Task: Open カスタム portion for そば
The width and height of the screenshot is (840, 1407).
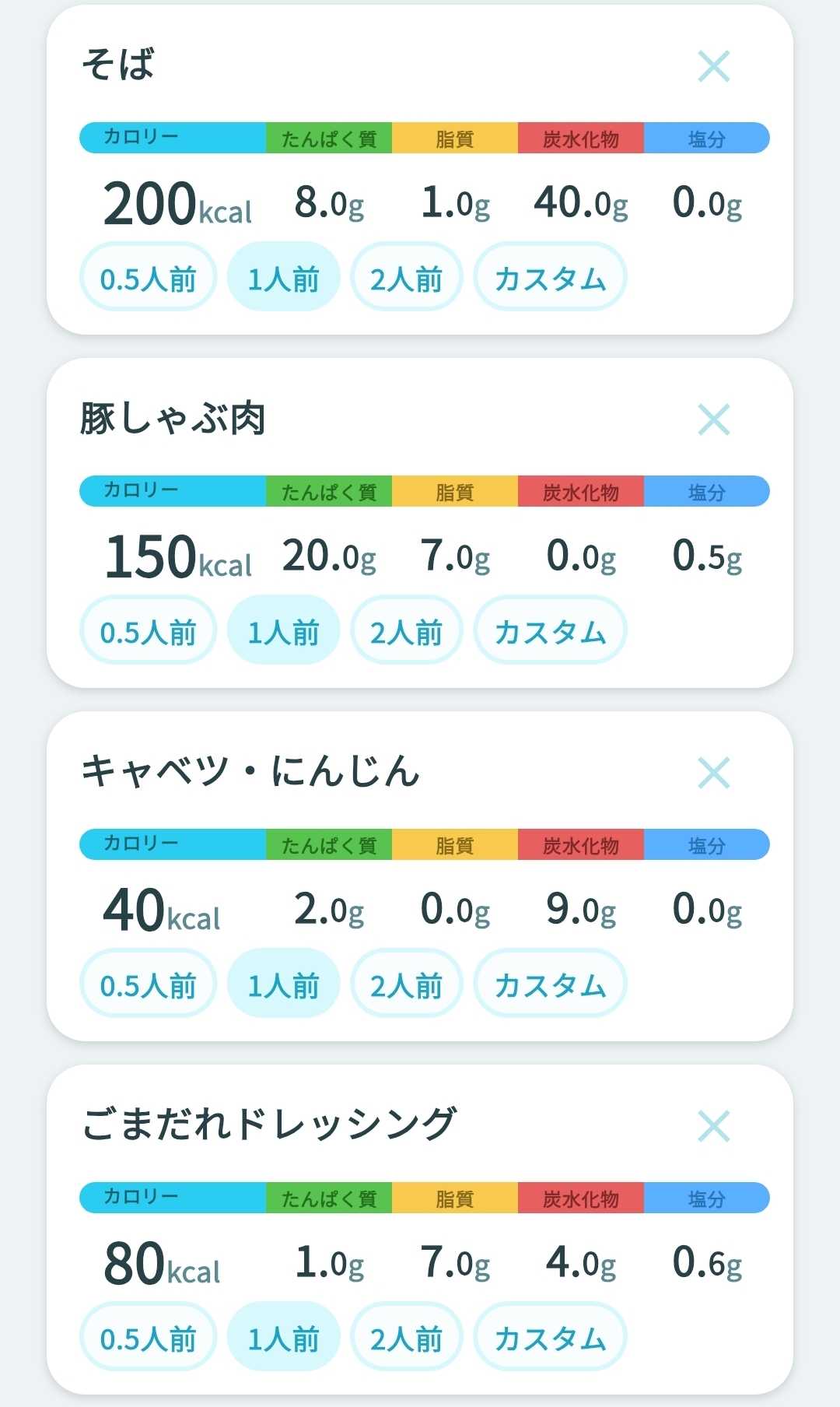Action: (x=550, y=277)
